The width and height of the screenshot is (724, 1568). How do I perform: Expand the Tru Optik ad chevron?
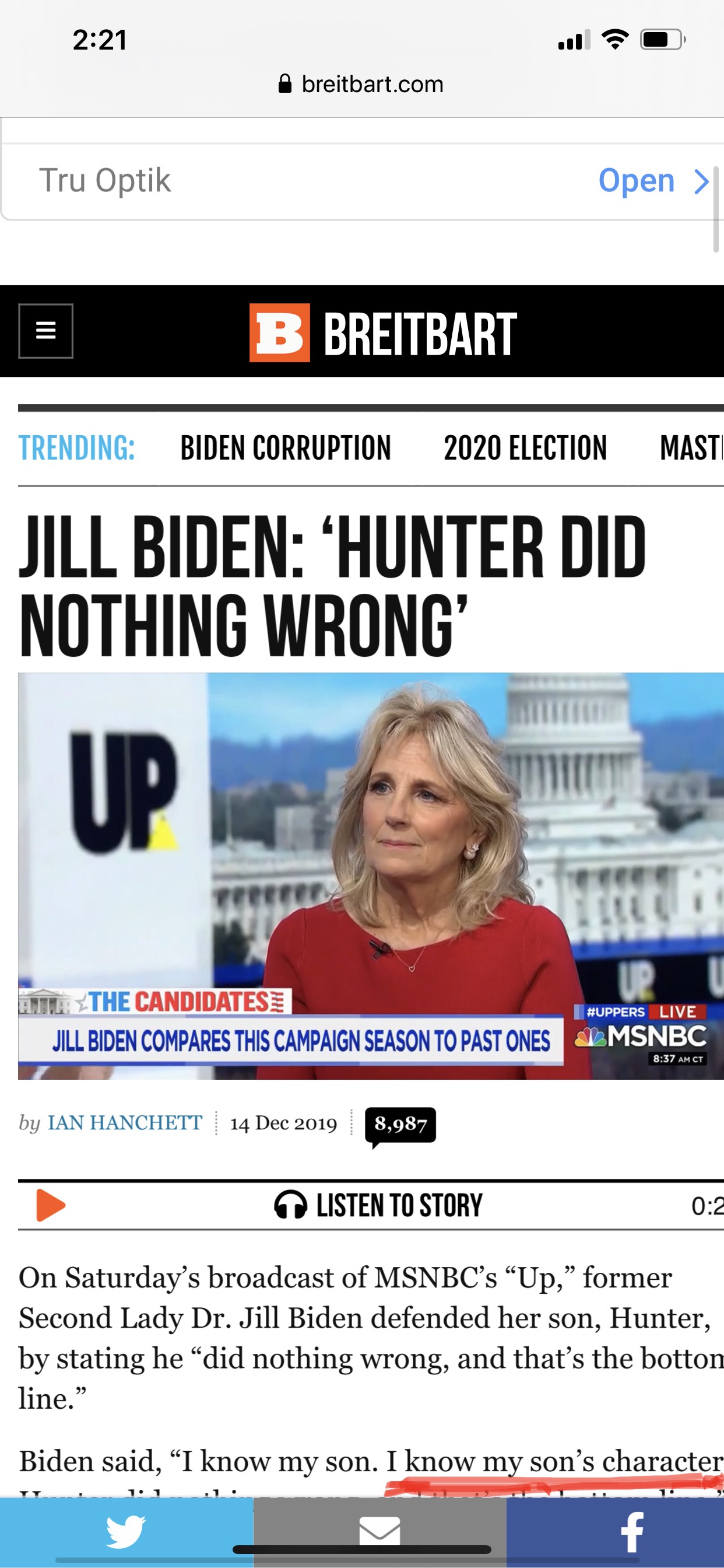coord(702,181)
